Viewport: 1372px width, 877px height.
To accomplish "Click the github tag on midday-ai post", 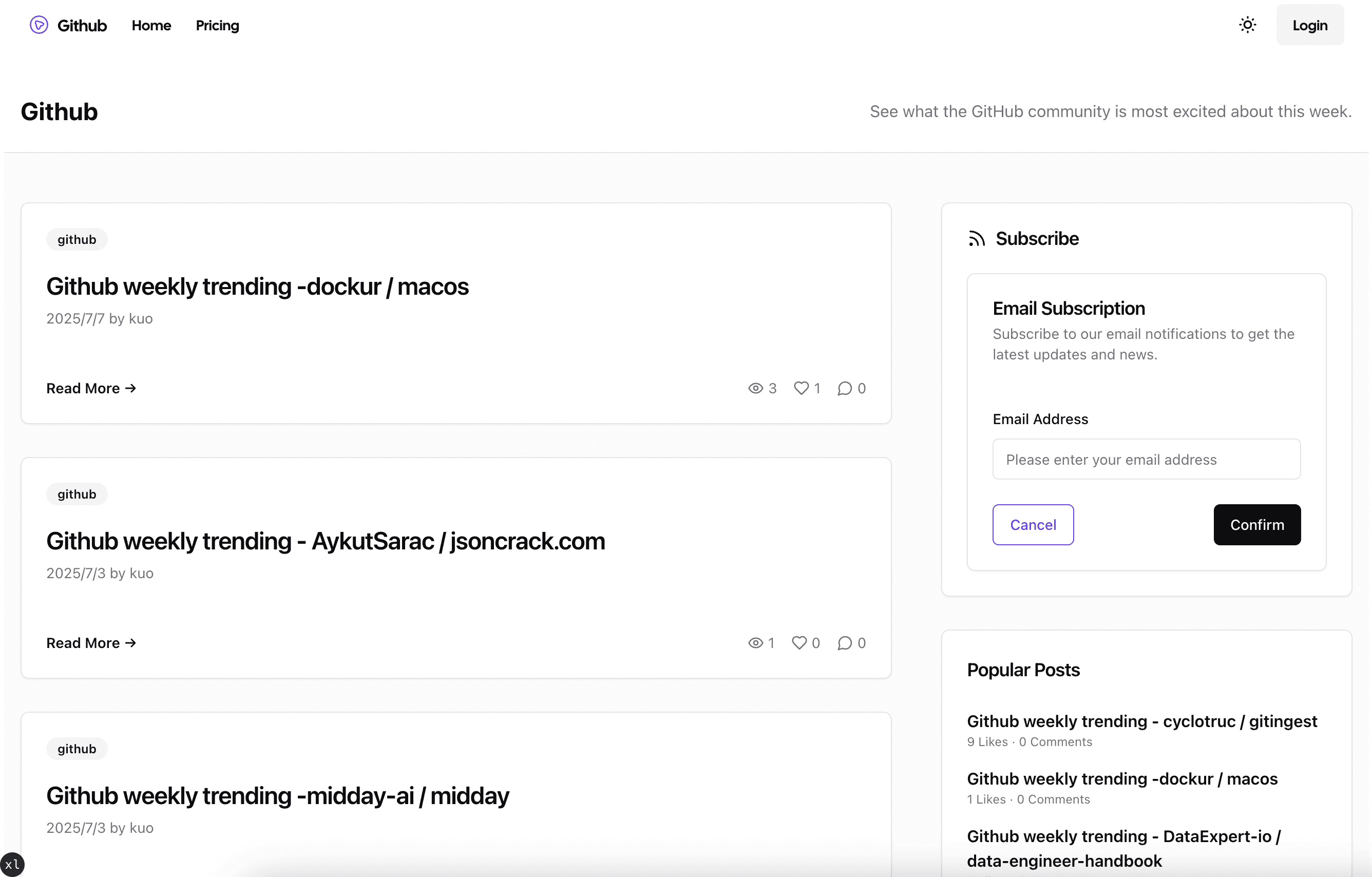I will [x=77, y=749].
